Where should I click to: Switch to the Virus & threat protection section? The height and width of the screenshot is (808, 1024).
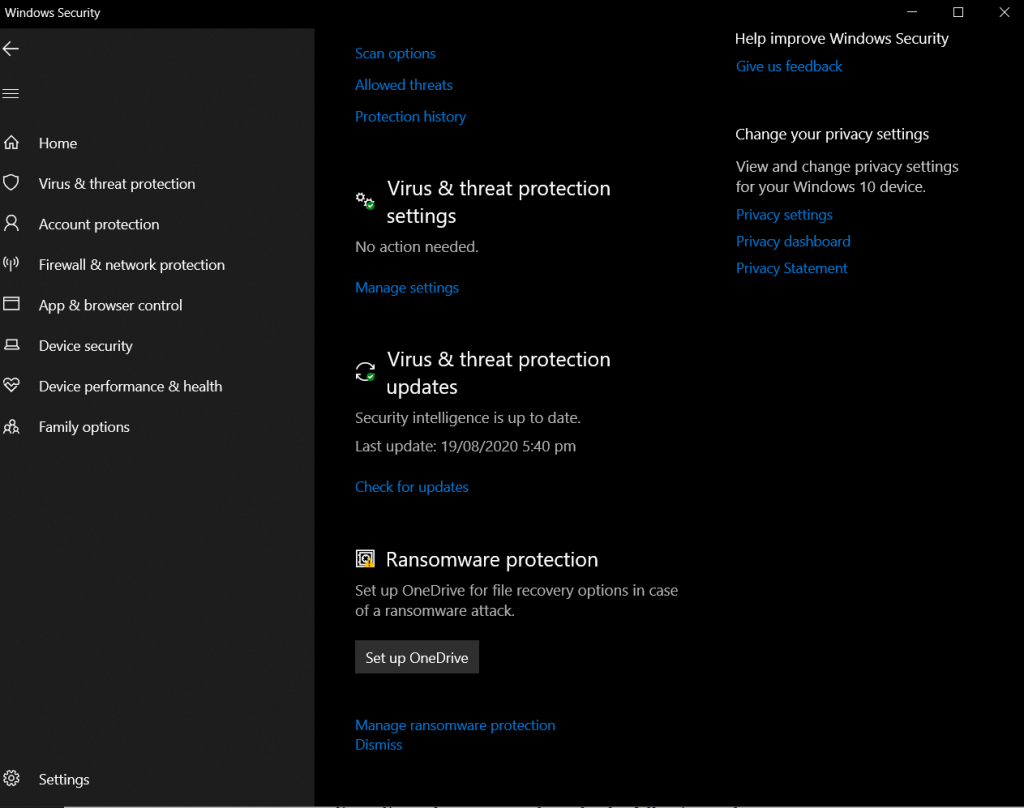(x=116, y=183)
